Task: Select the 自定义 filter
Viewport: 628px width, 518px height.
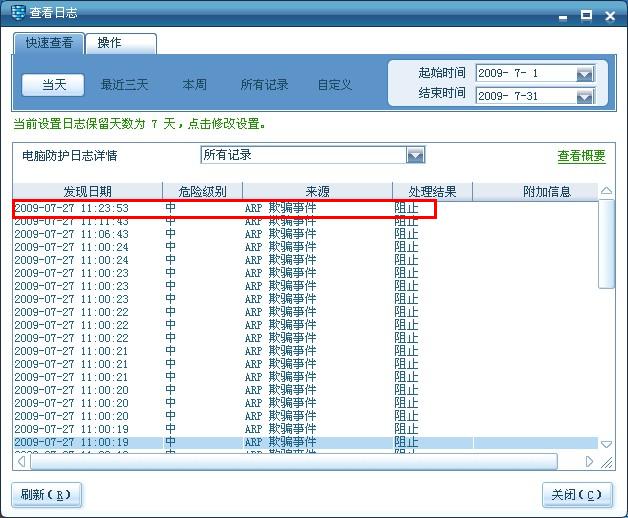Action: tap(335, 85)
